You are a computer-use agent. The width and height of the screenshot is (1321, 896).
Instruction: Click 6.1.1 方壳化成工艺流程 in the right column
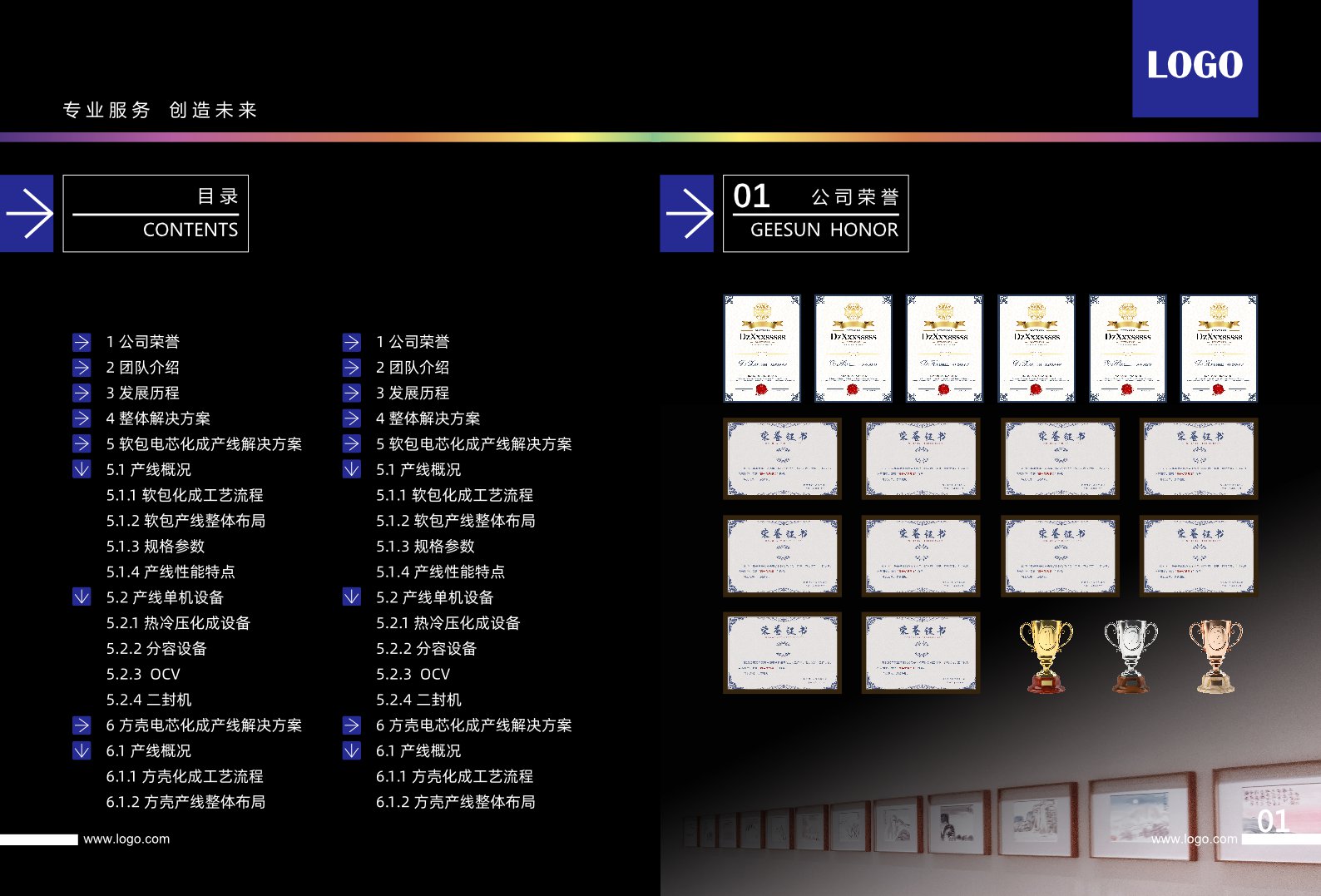coord(454,777)
